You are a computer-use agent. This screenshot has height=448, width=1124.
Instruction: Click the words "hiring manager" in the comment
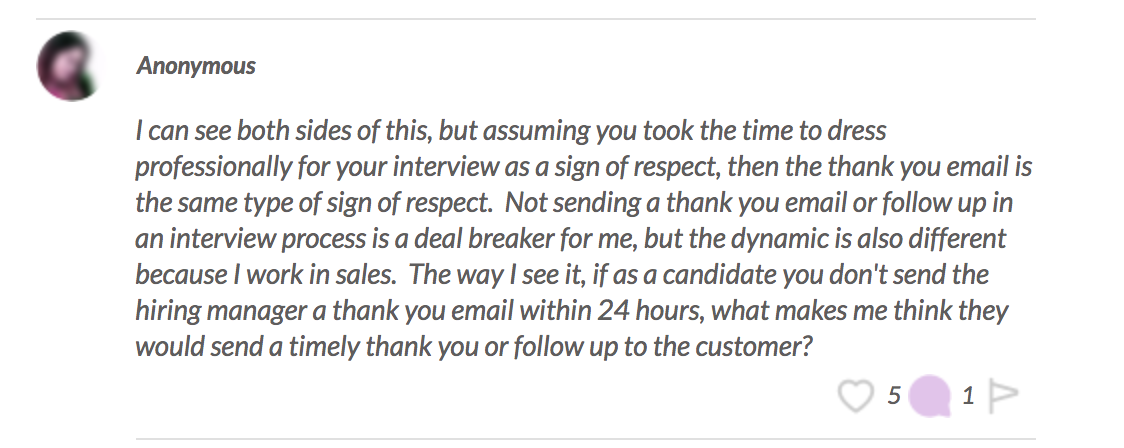click(222, 311)
